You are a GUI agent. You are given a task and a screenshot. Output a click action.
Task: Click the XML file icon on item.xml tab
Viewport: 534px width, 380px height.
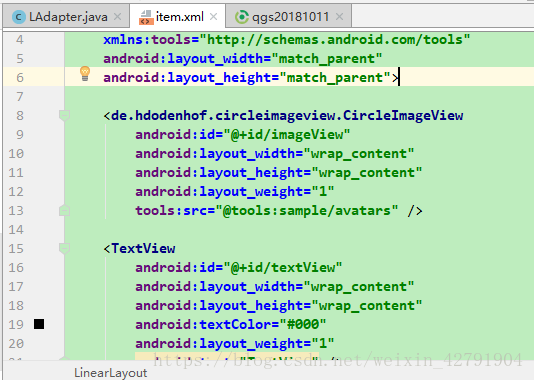[146, 17]
